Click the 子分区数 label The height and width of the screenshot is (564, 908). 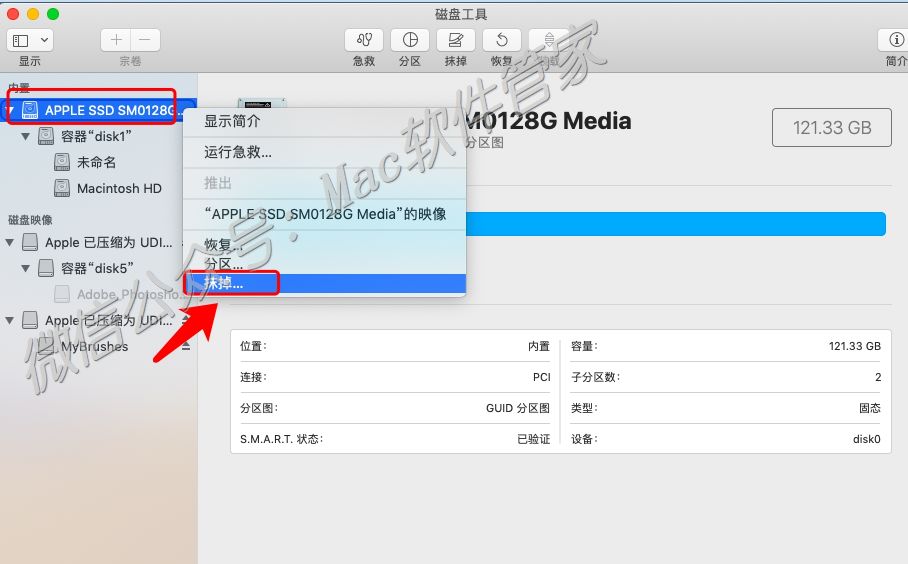click(x=595, y=378)
